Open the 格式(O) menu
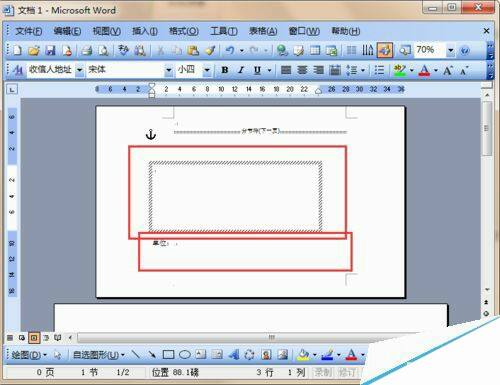The image size is (500, 385). (x=184, y=31)
